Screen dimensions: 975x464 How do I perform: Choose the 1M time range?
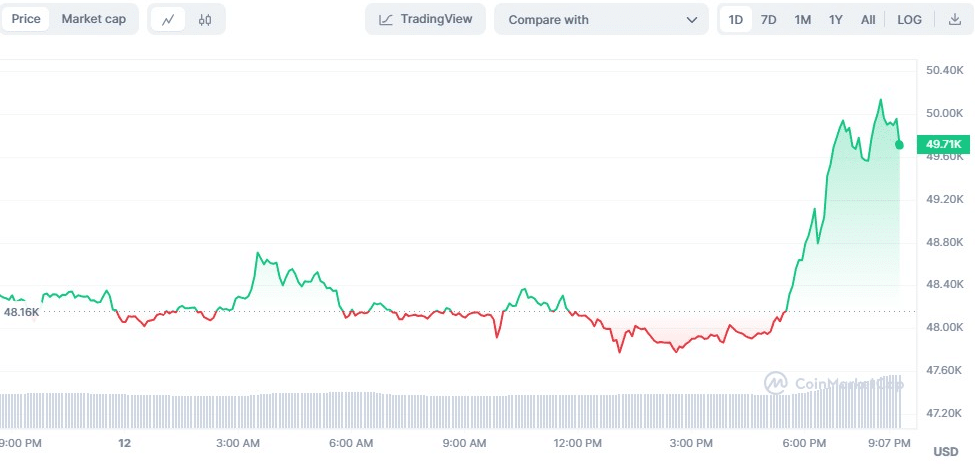tap(802, 19)
